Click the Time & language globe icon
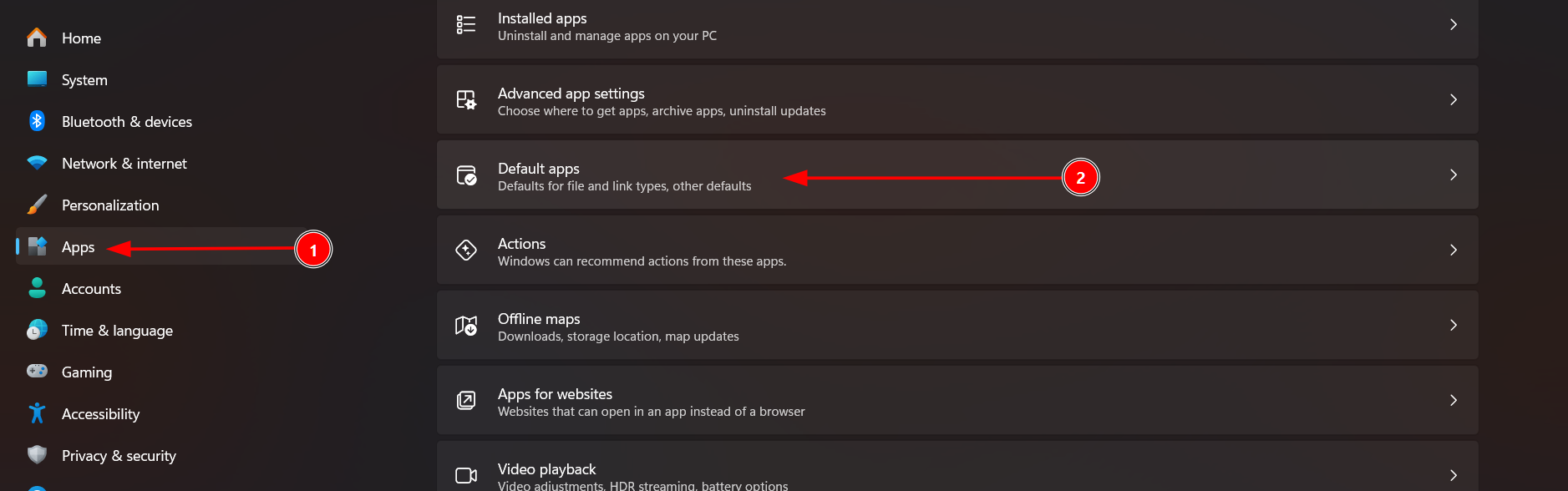Image resolution: width=1568 pixels, height=491 pixels. coord(37,330)
